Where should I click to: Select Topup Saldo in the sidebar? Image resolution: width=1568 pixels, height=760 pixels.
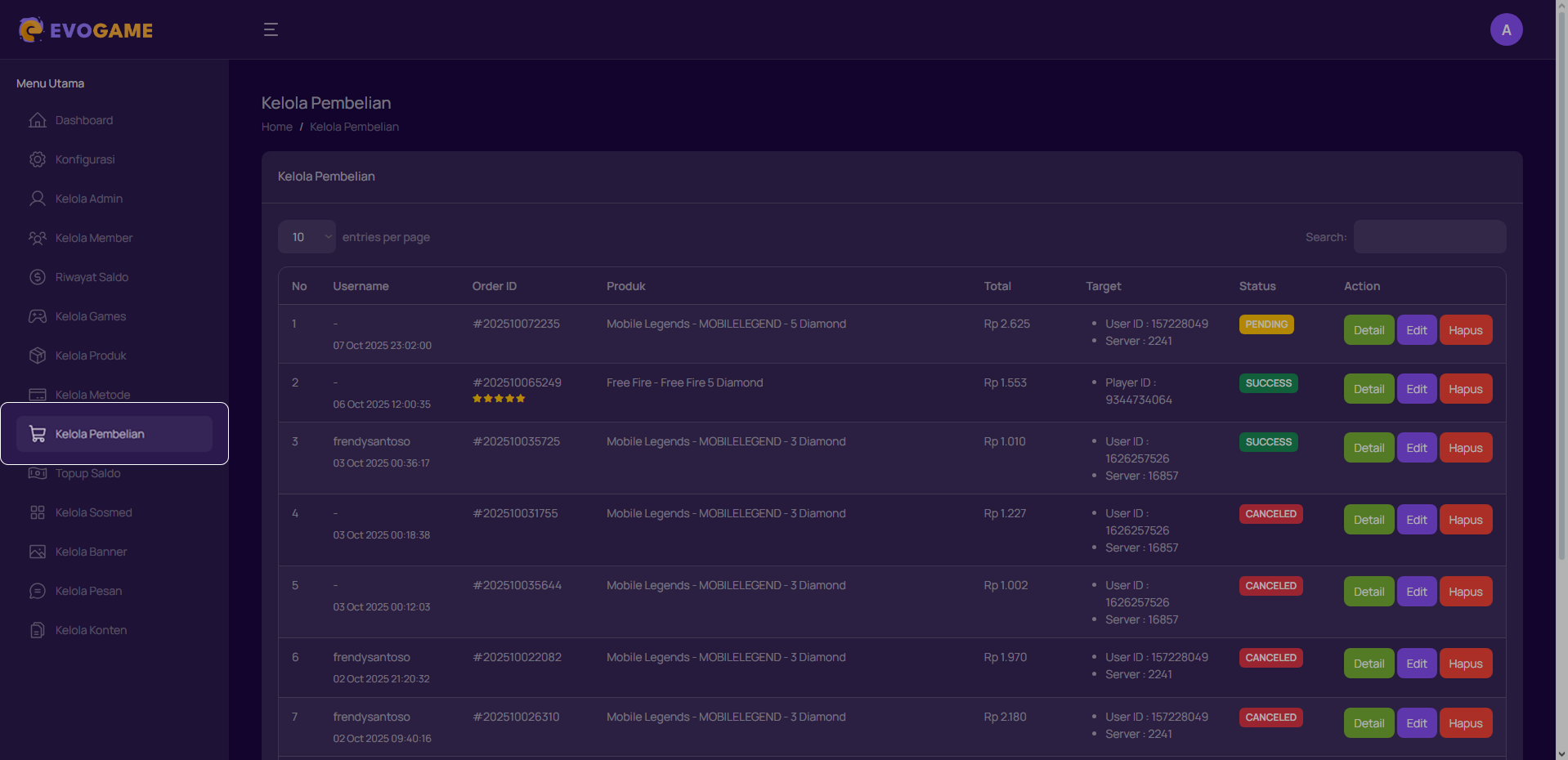(114, 473)
